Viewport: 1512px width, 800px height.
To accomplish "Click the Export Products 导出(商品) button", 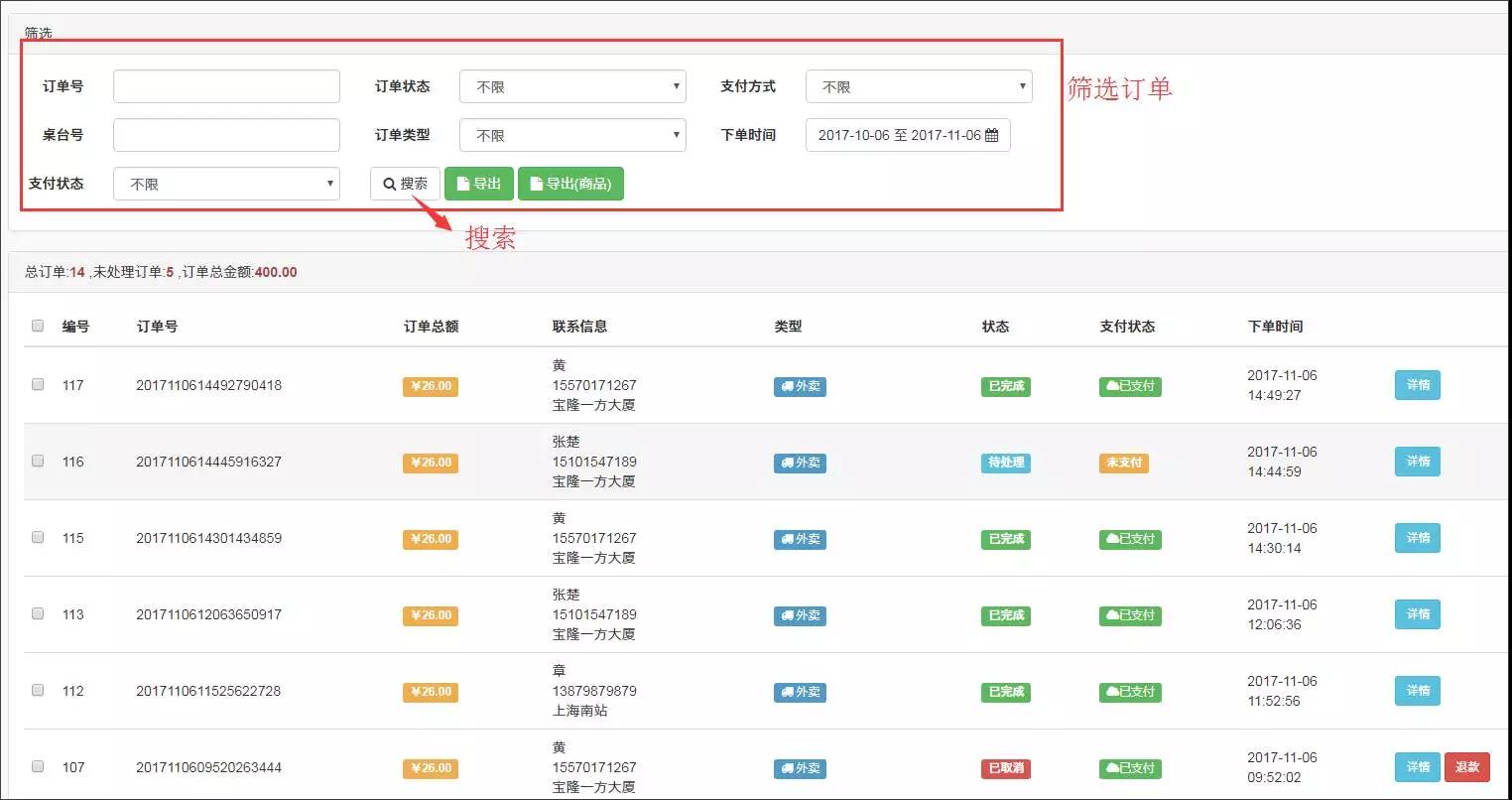I will [570, 184].
